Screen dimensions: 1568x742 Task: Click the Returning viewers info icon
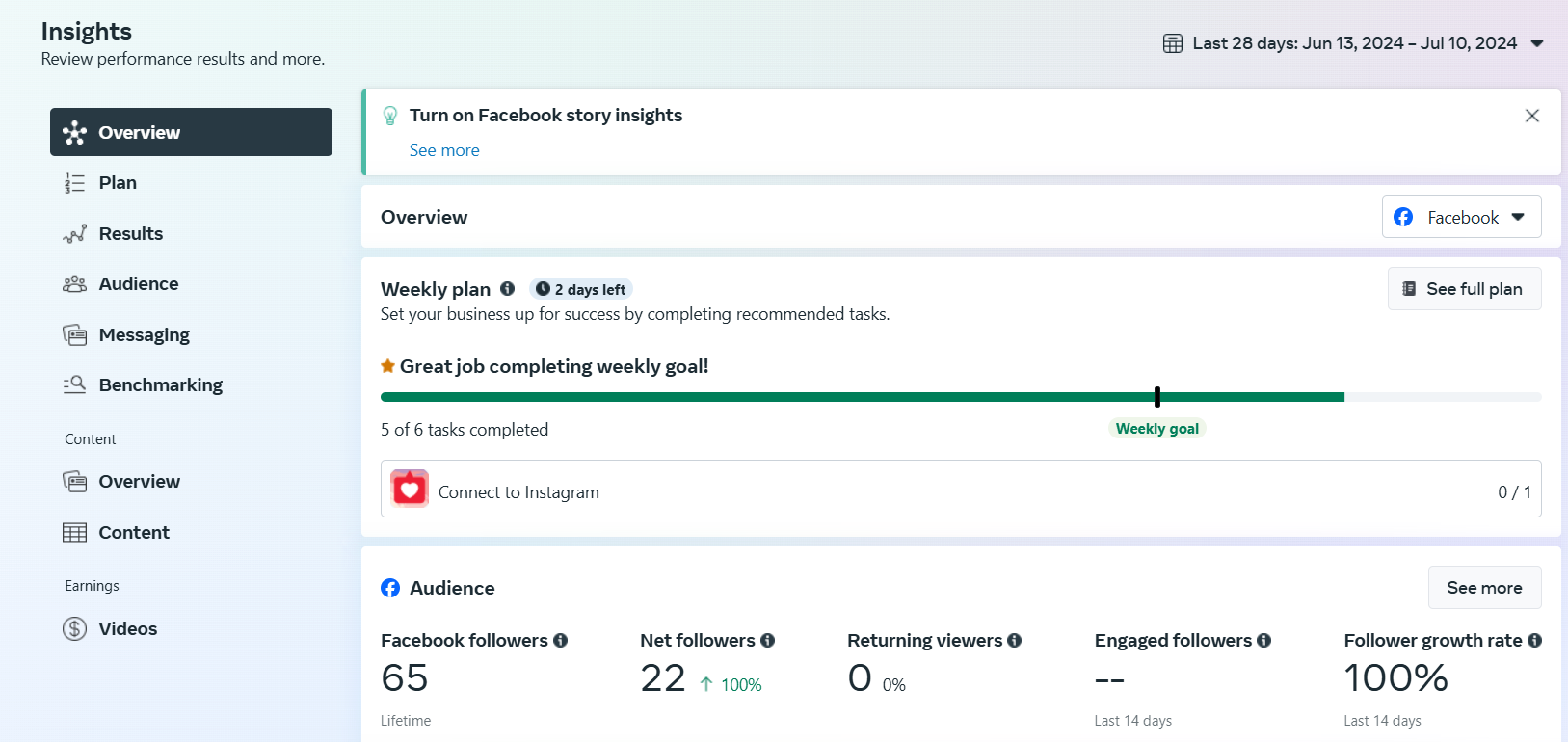coord(1015,641)
